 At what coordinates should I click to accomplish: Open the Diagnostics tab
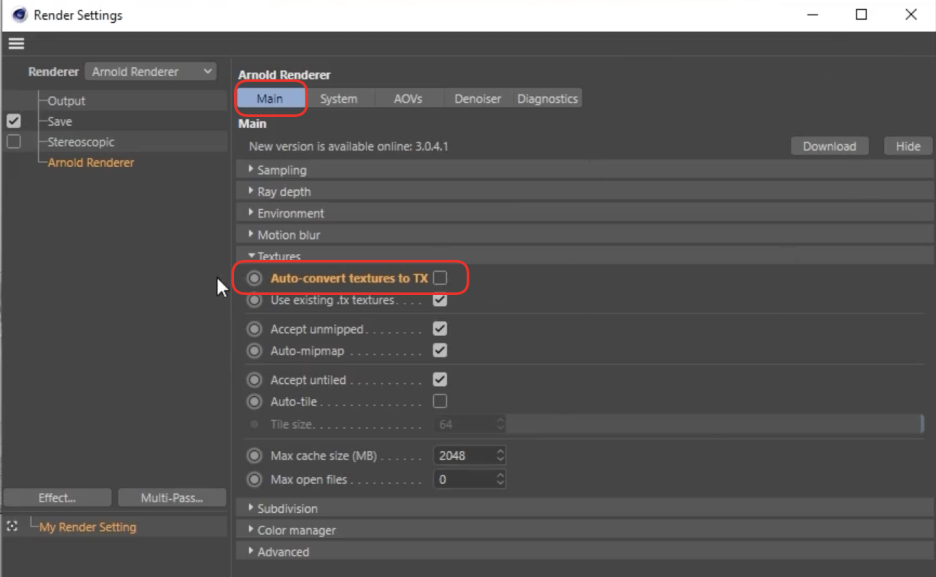(x=547, y=98)
